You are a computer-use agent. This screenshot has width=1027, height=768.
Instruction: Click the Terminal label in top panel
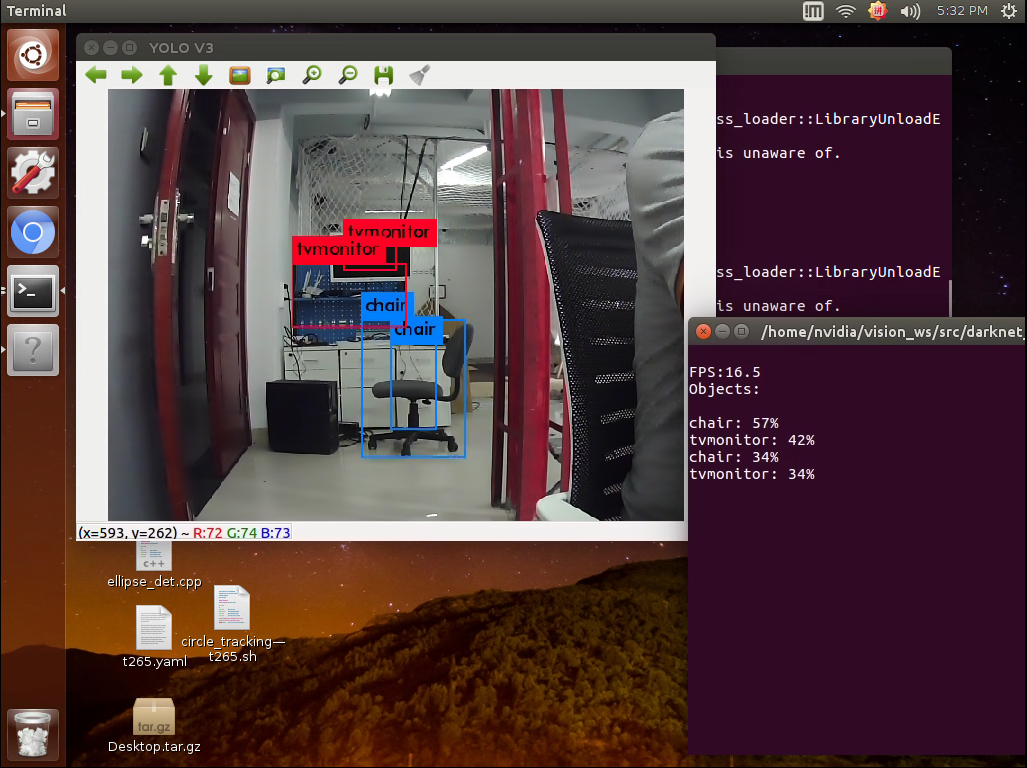pyautogui.click(x=37, y=10)
